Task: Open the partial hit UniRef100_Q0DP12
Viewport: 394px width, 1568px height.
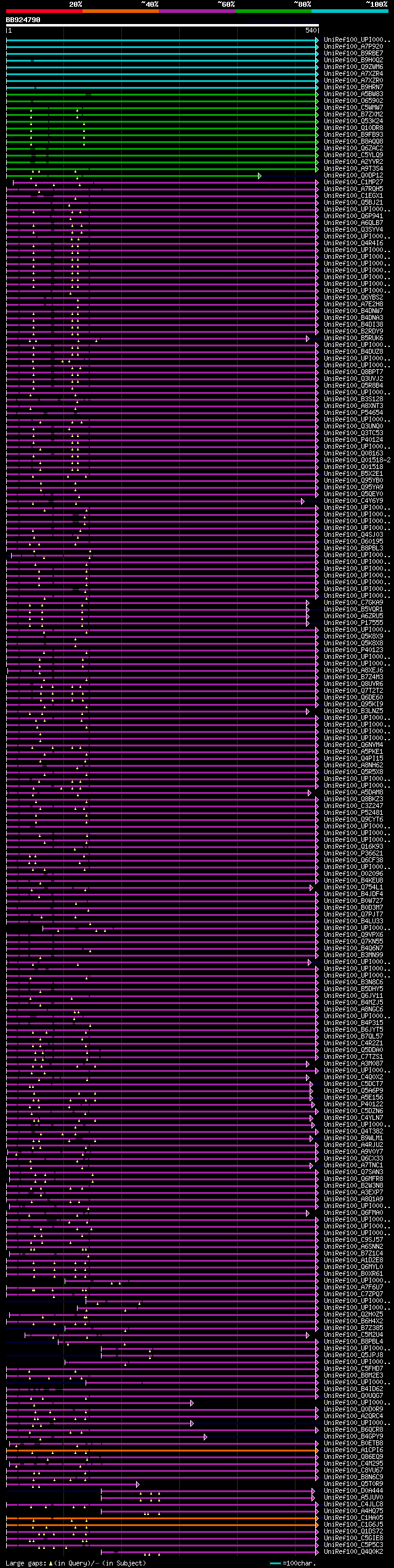Action: tap(353, 176)
